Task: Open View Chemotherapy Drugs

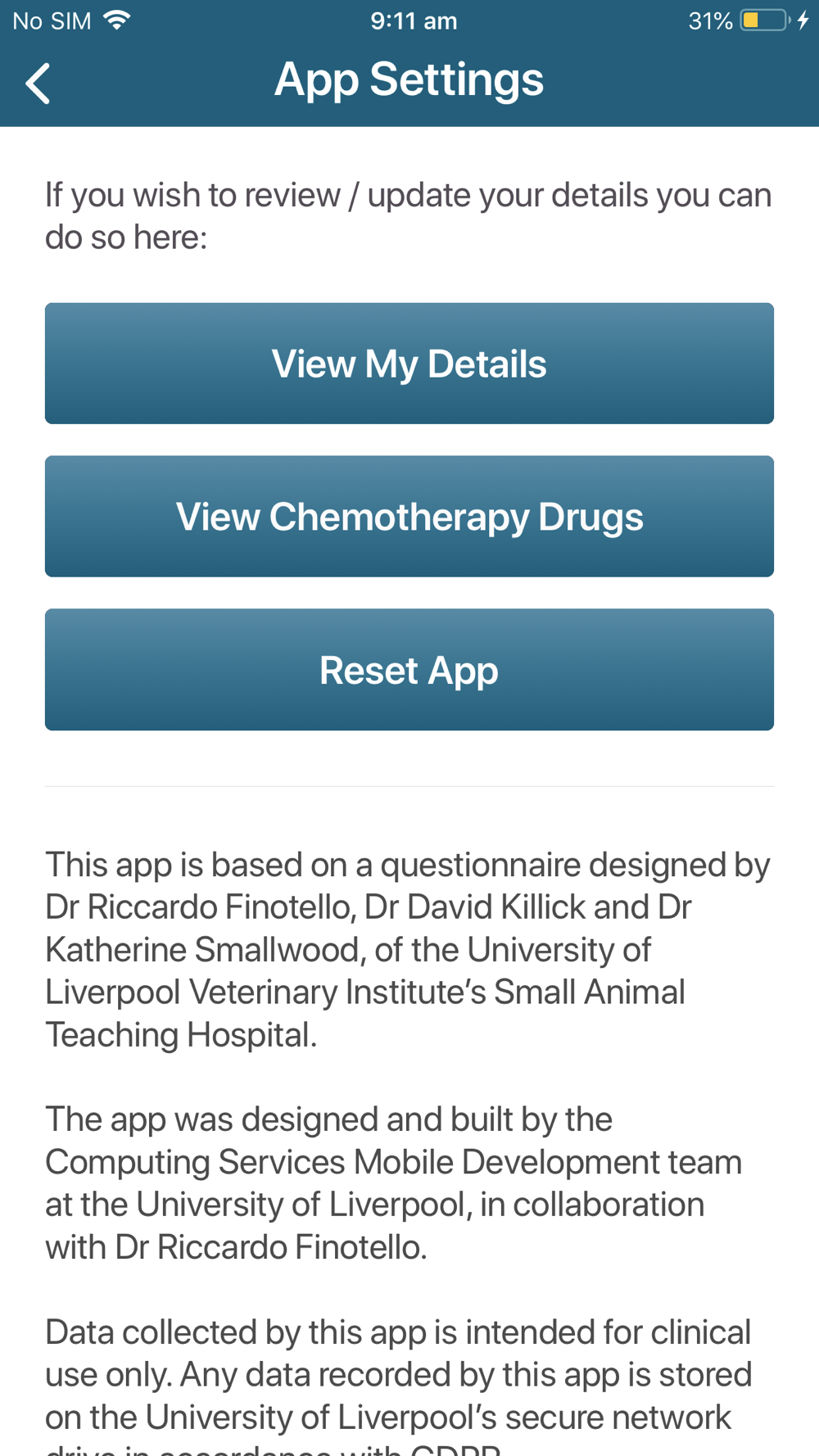Action: click(x=409, y=517)
